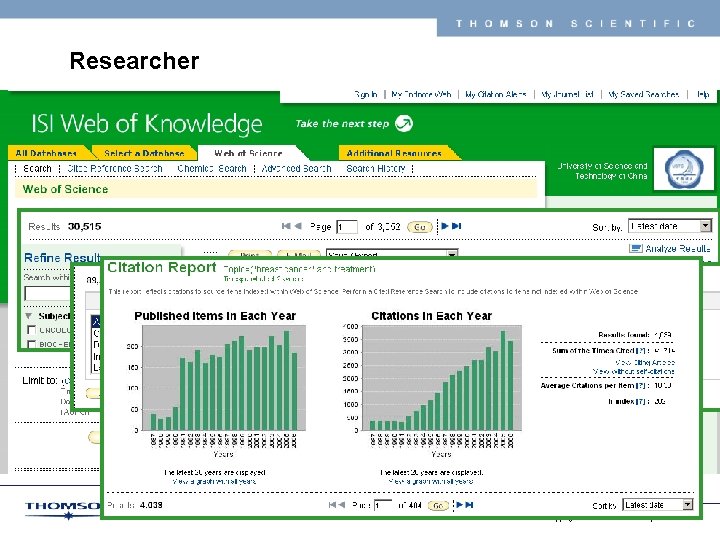Open Additional Resources tab
The height and width of the screenshot is (540, 720).
(x=394, y=153)
